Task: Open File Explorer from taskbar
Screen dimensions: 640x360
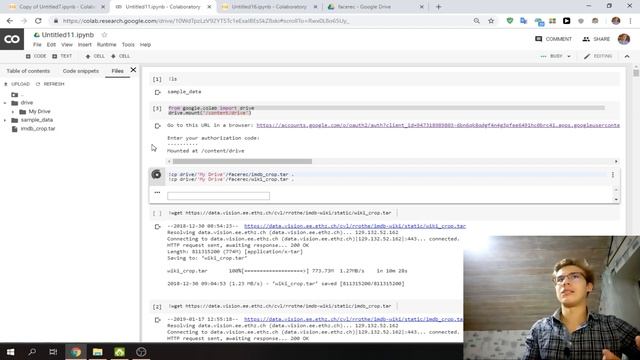Action: pyautogui.click(x=98, y=351)
